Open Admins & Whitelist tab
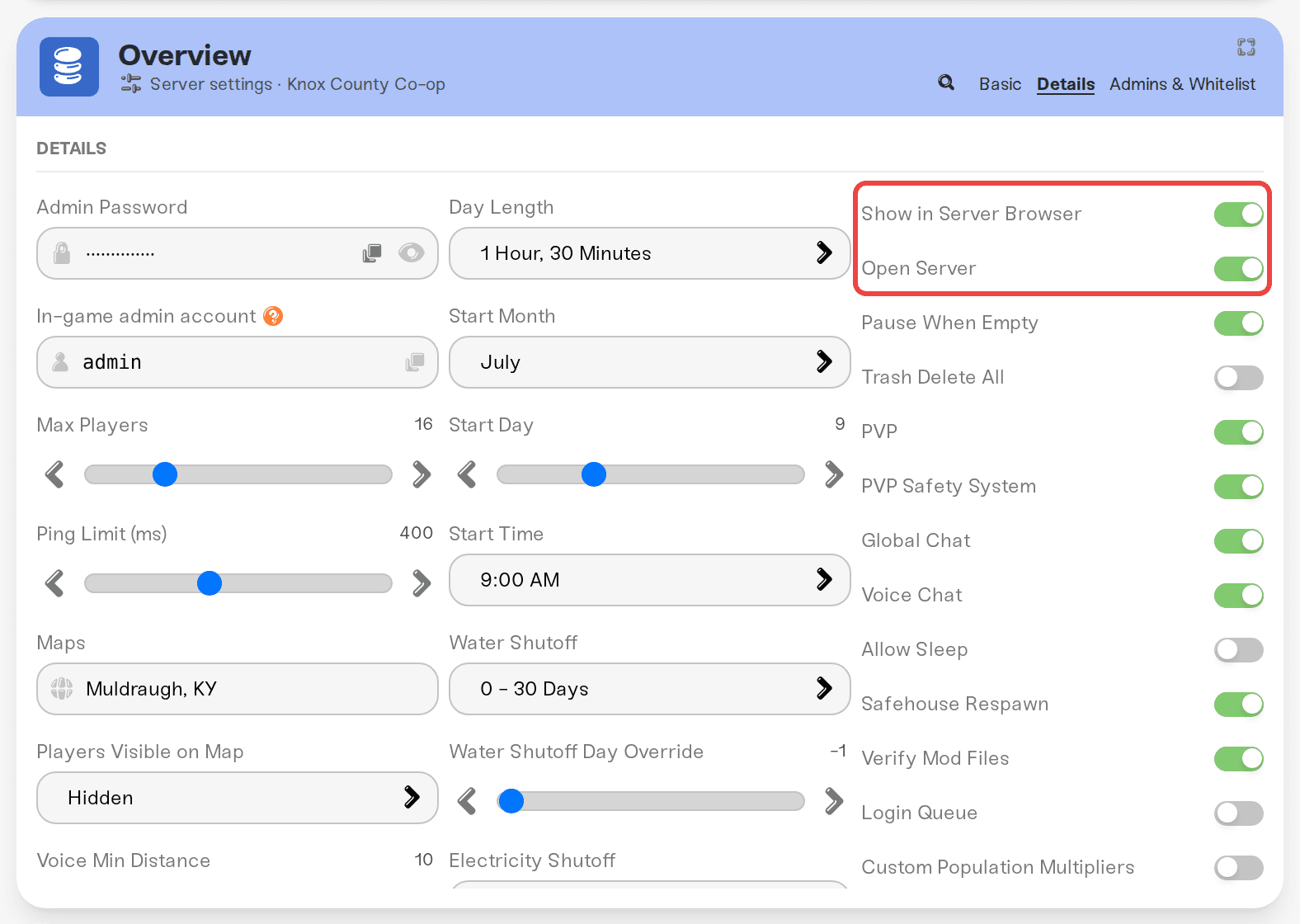 click(1182, 84)
